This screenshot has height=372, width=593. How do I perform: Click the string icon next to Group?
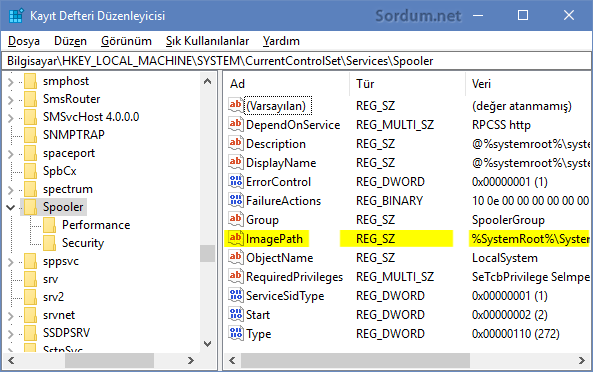point(235,219)
